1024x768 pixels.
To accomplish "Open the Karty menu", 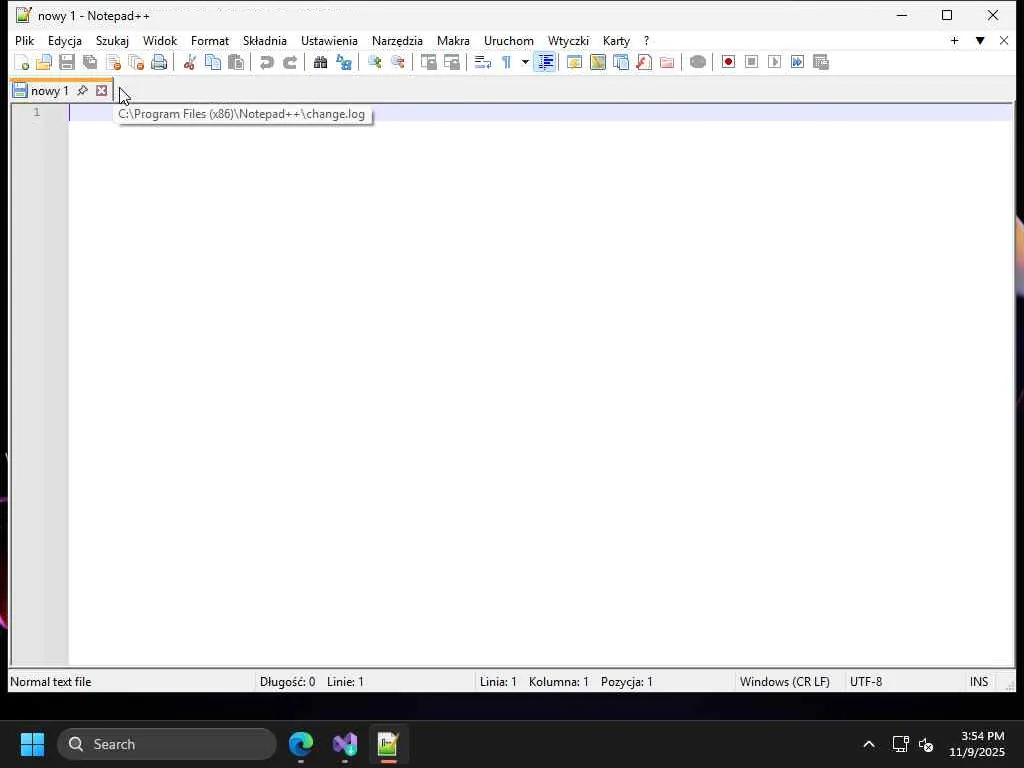I will click(x=616, y=40).
